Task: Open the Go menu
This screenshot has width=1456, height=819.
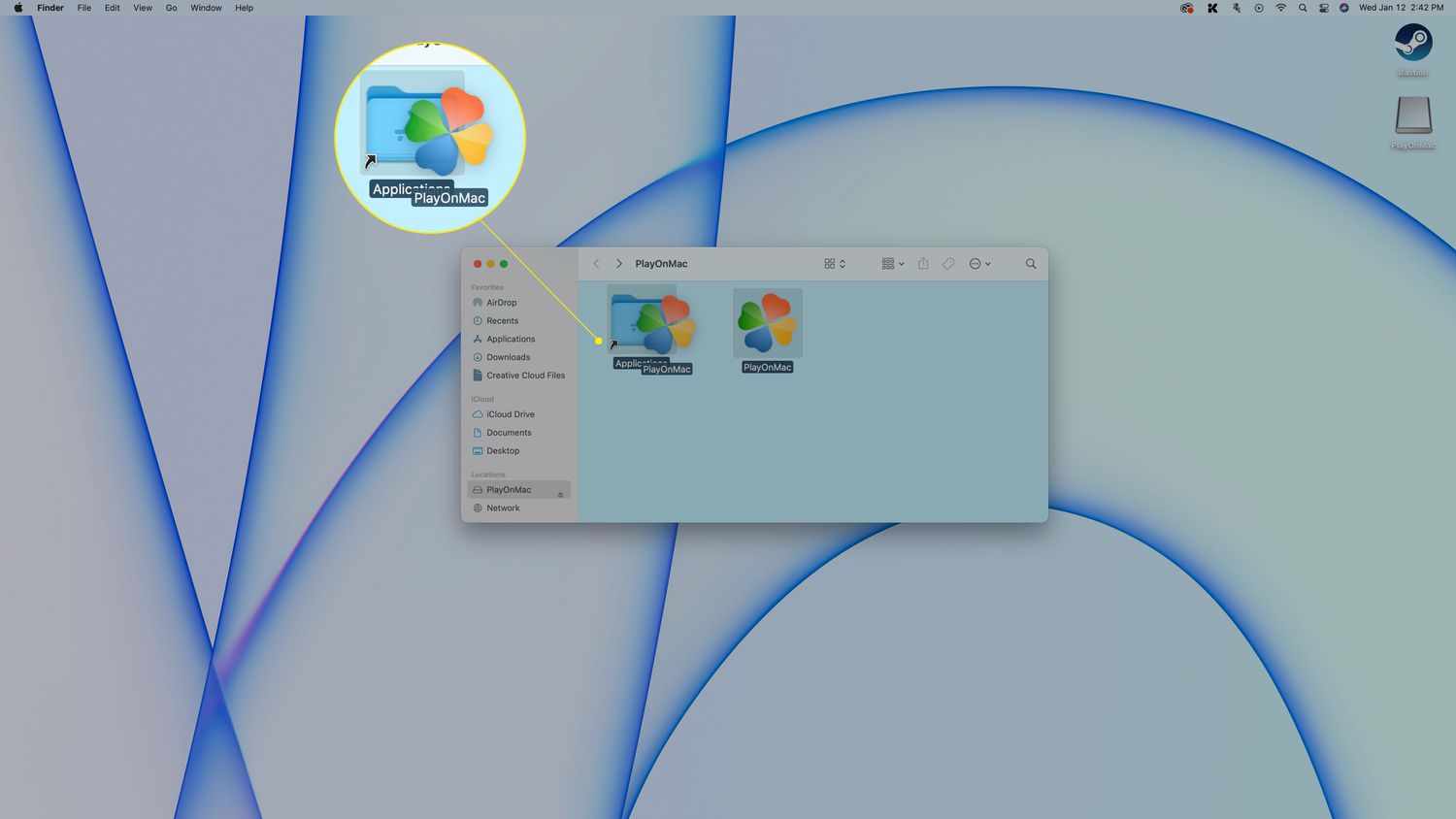Action: tap(171, 8)
